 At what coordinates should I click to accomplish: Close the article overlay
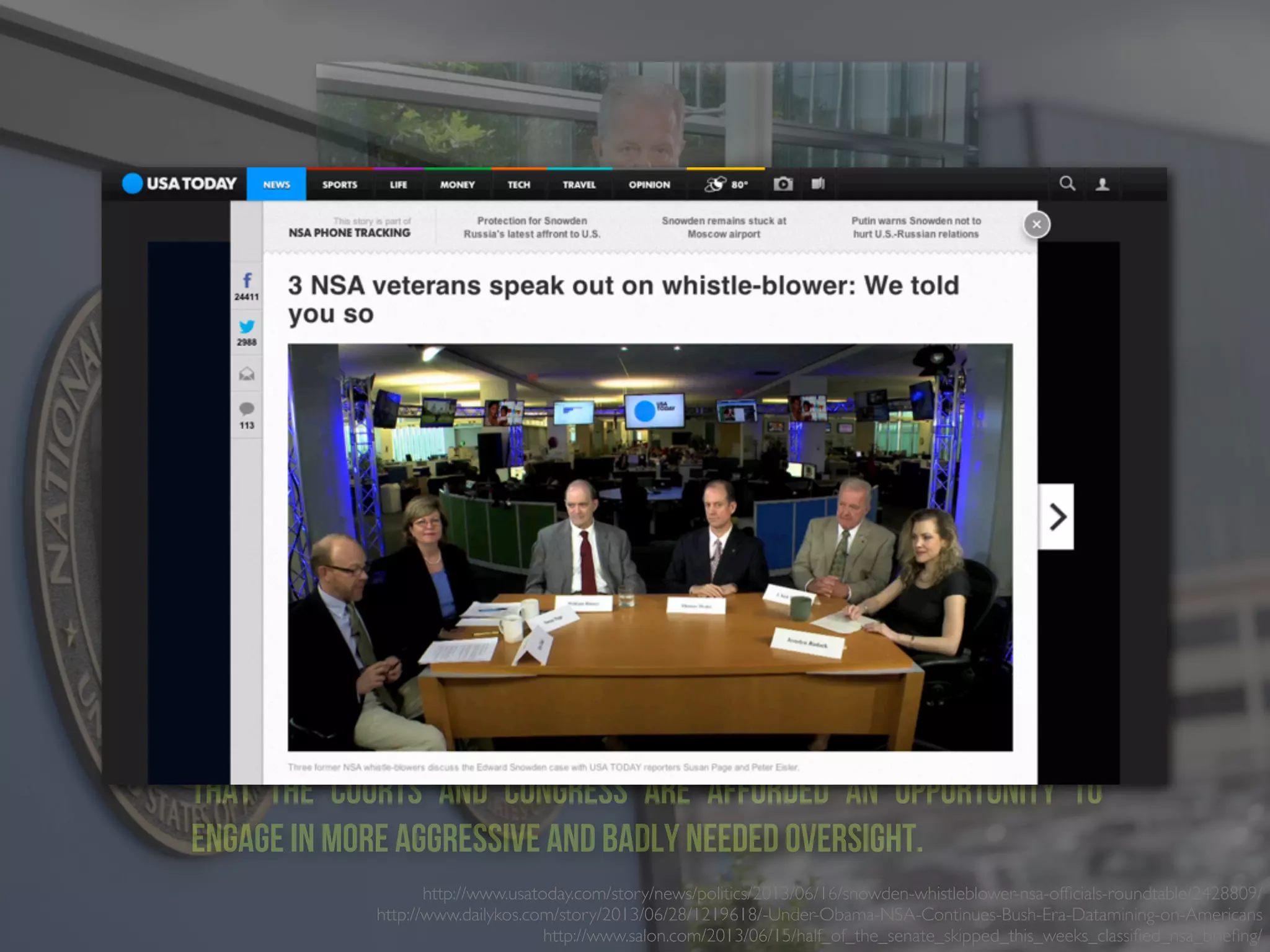1037,224
